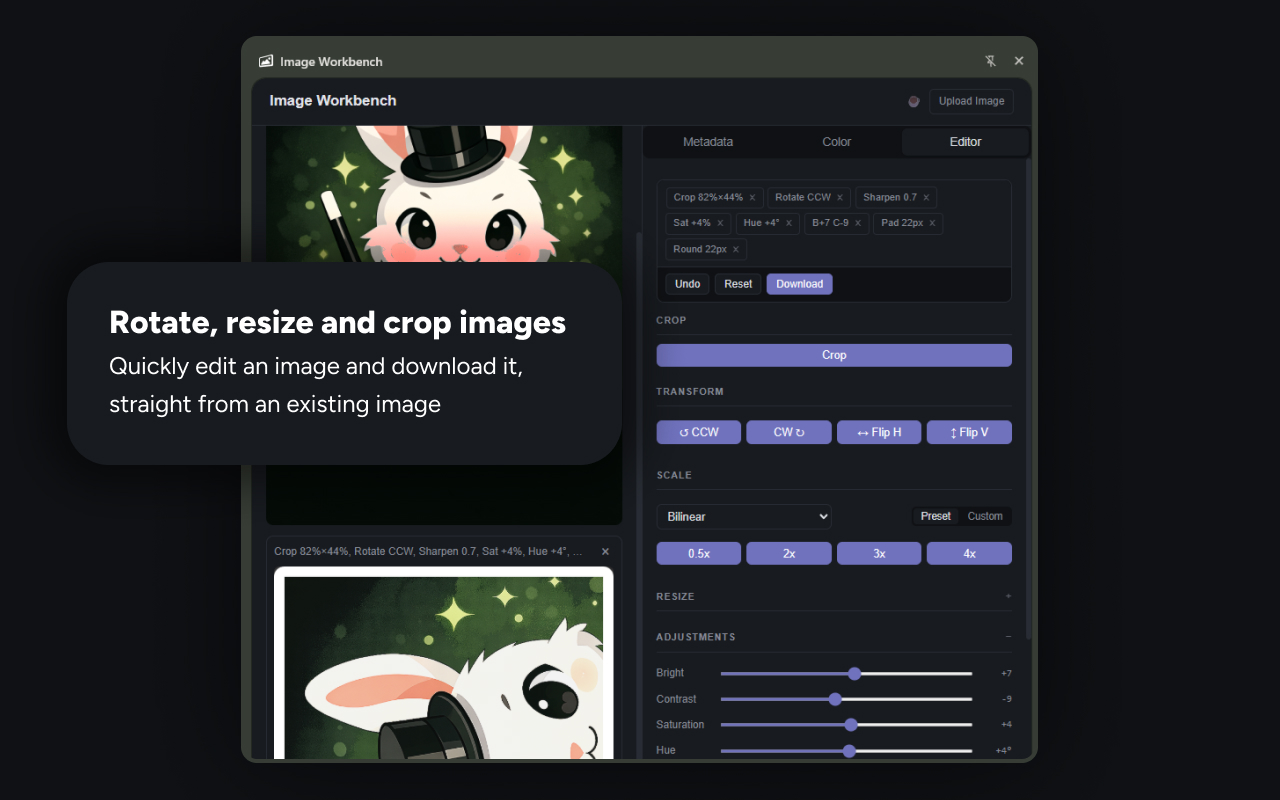This screenshot has height=800, width=1280.
Task: Remove the Hue +4° edit chip
Action: click(x=789, y=223)
